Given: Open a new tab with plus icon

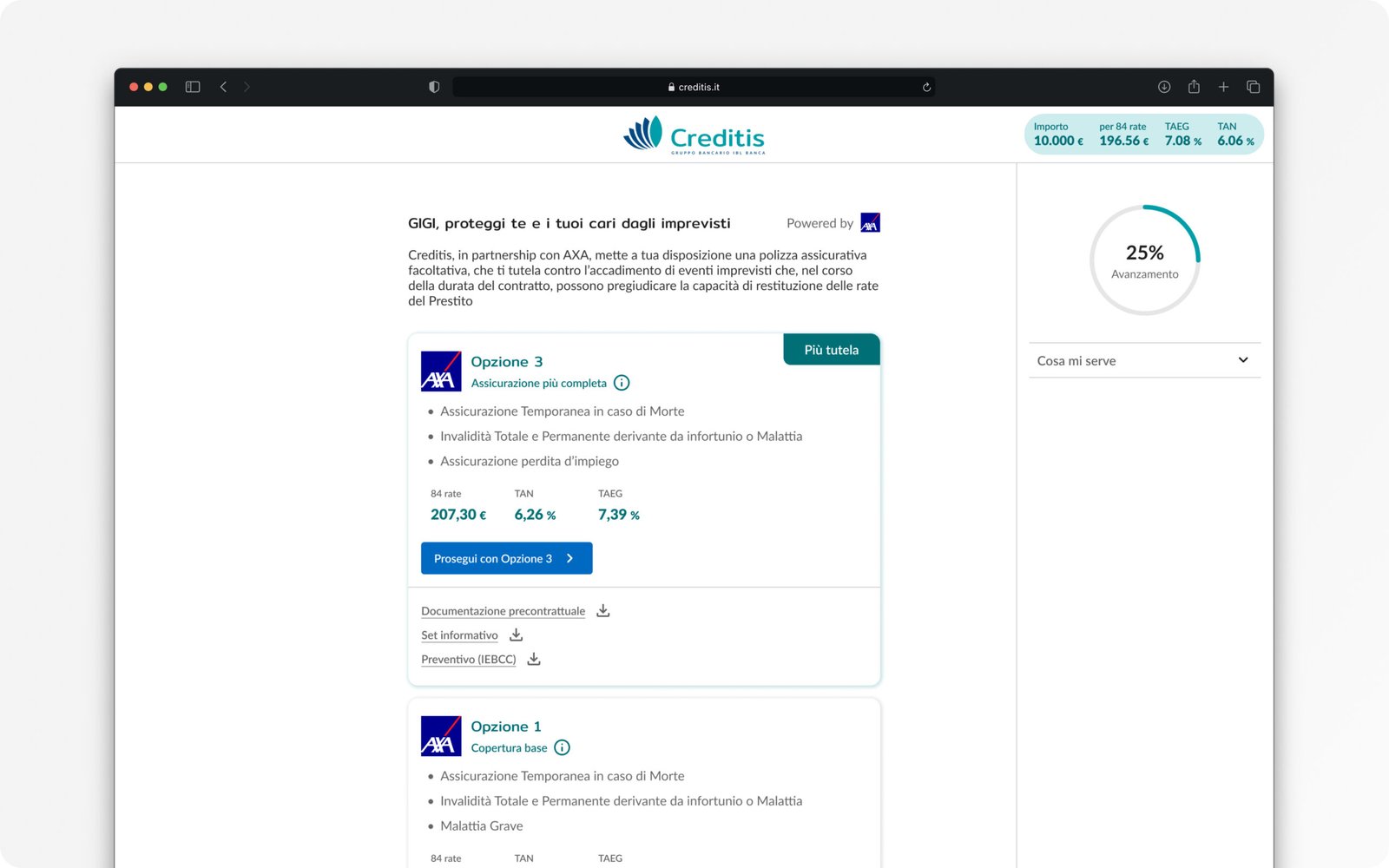Looking at the screenshot, I should click(1223, 87).
